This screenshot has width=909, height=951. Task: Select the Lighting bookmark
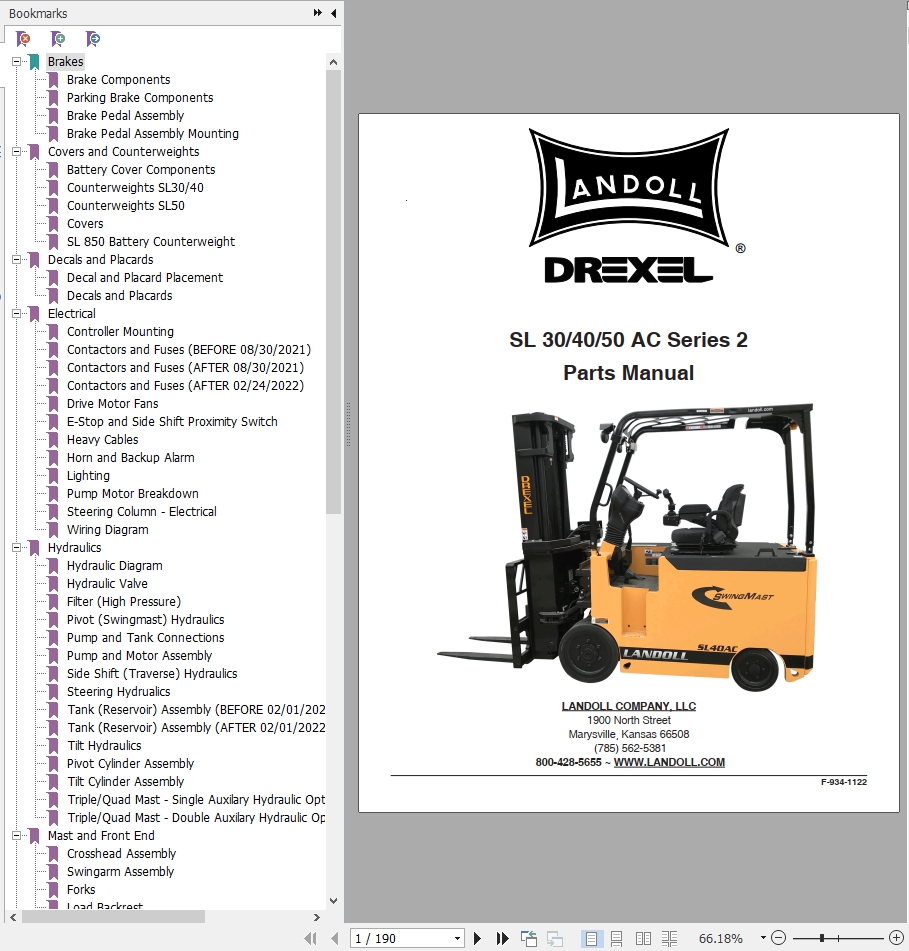88,476
